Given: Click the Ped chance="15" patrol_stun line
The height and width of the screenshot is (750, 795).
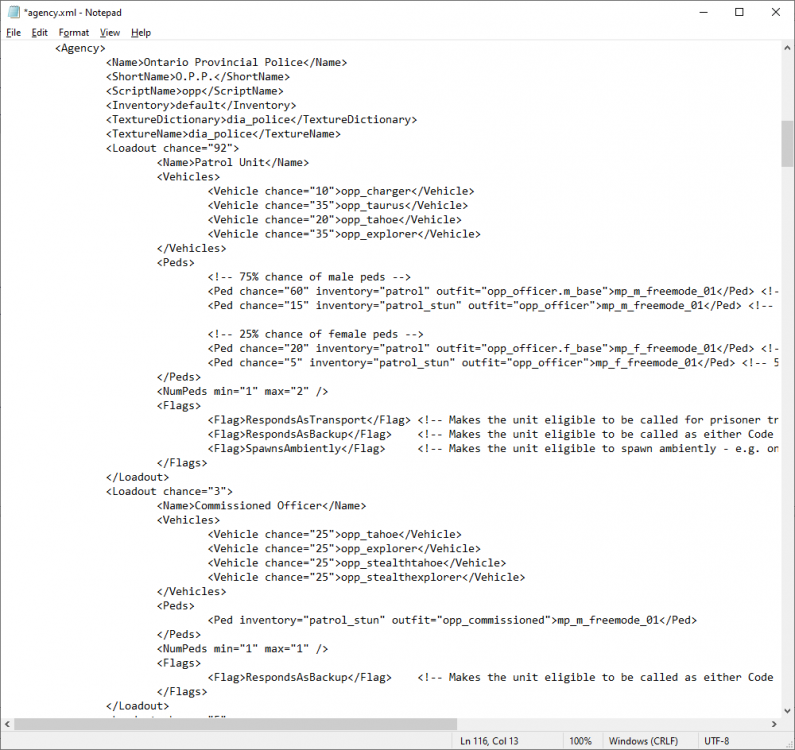Looking at the screenshot, I should pos(490,305).
